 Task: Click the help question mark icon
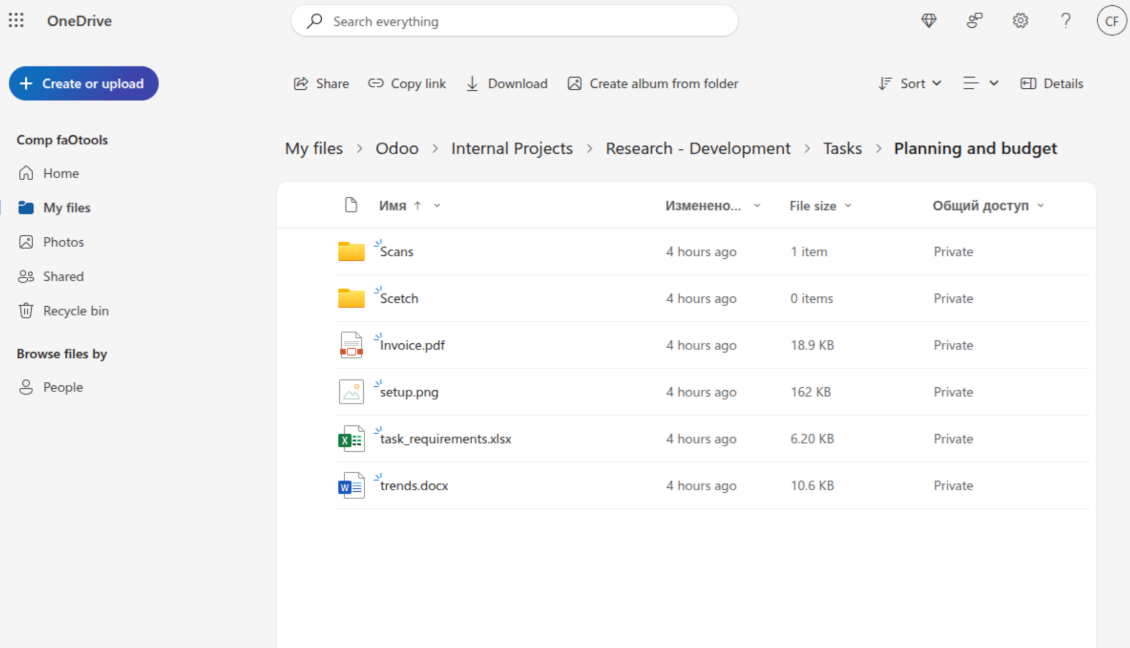[x=1066, y=21]
